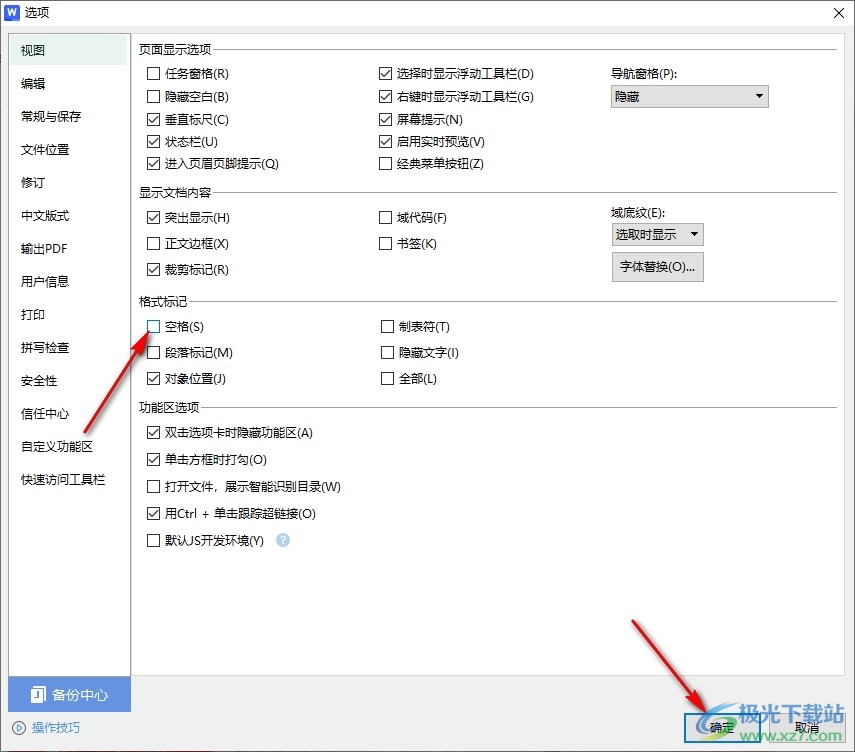Check the 空格(S) format mark
Image resolution: width=855 pixels, height=752 pixels.
[x=154, y=327]
